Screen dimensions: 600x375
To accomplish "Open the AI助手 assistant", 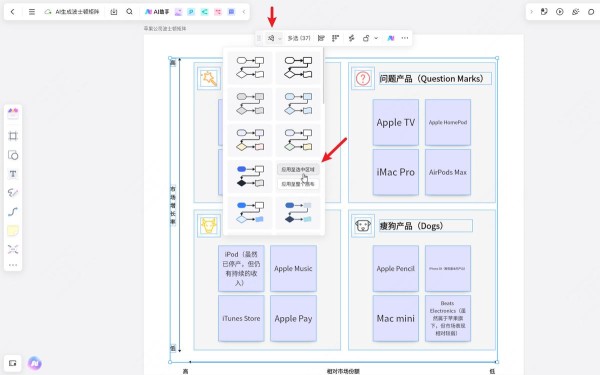I will coord(157,12).
